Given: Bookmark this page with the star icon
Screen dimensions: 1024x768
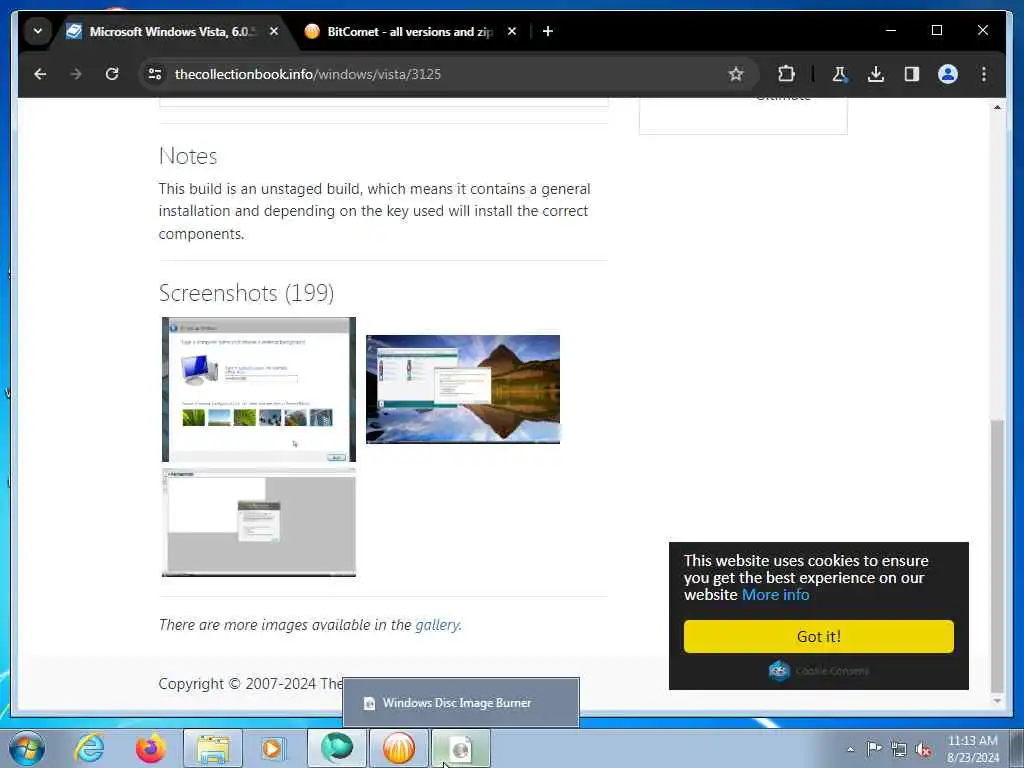Looking at the screenshot, I should 736,74.
